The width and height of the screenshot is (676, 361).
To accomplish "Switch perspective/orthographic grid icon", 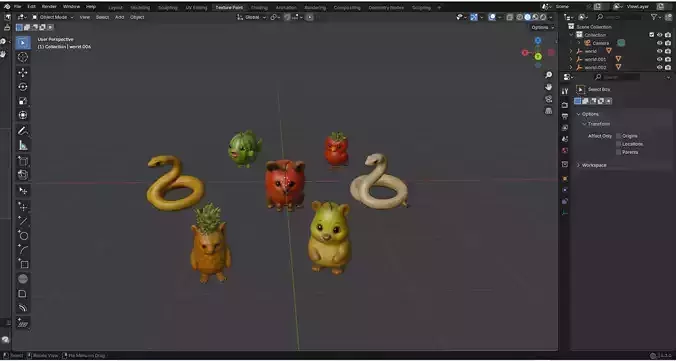I will [548, 111].
